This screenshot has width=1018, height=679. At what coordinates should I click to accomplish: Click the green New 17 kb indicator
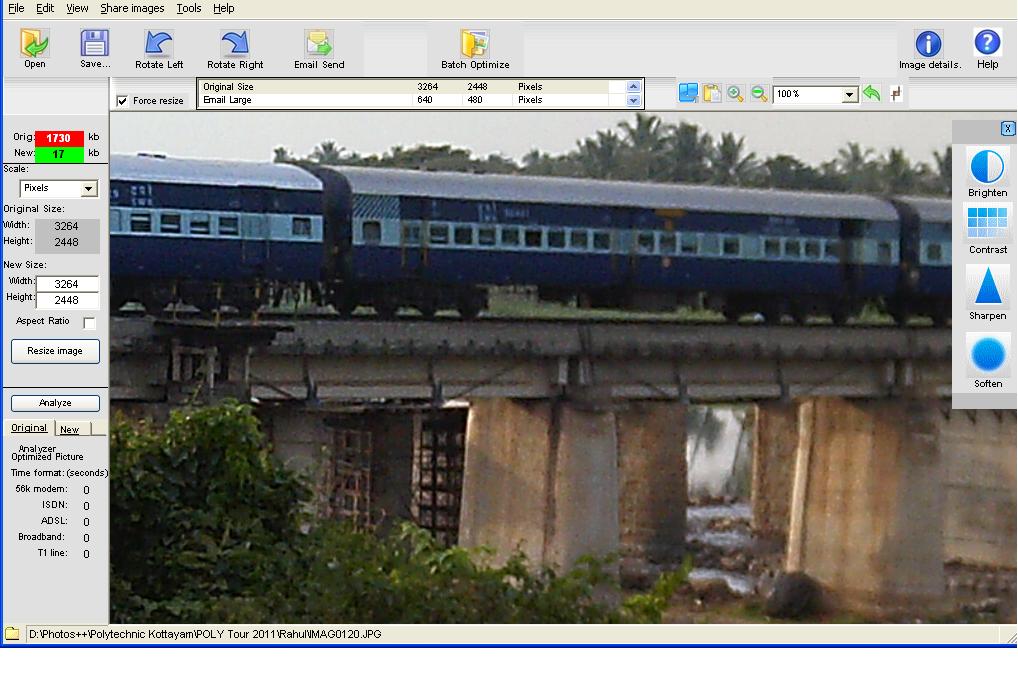tap(59, 154)
